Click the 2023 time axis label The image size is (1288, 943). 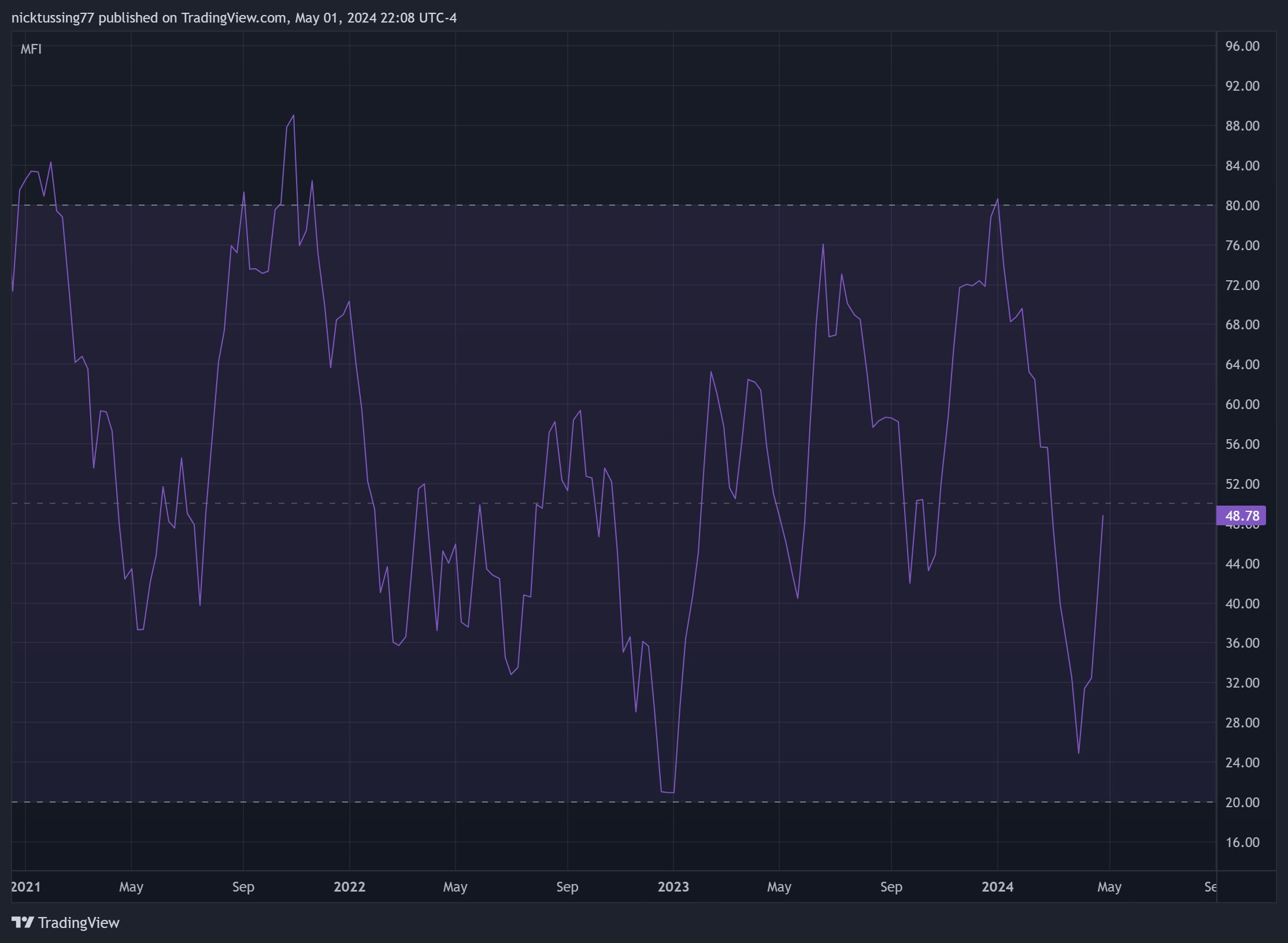click(673, 887)
